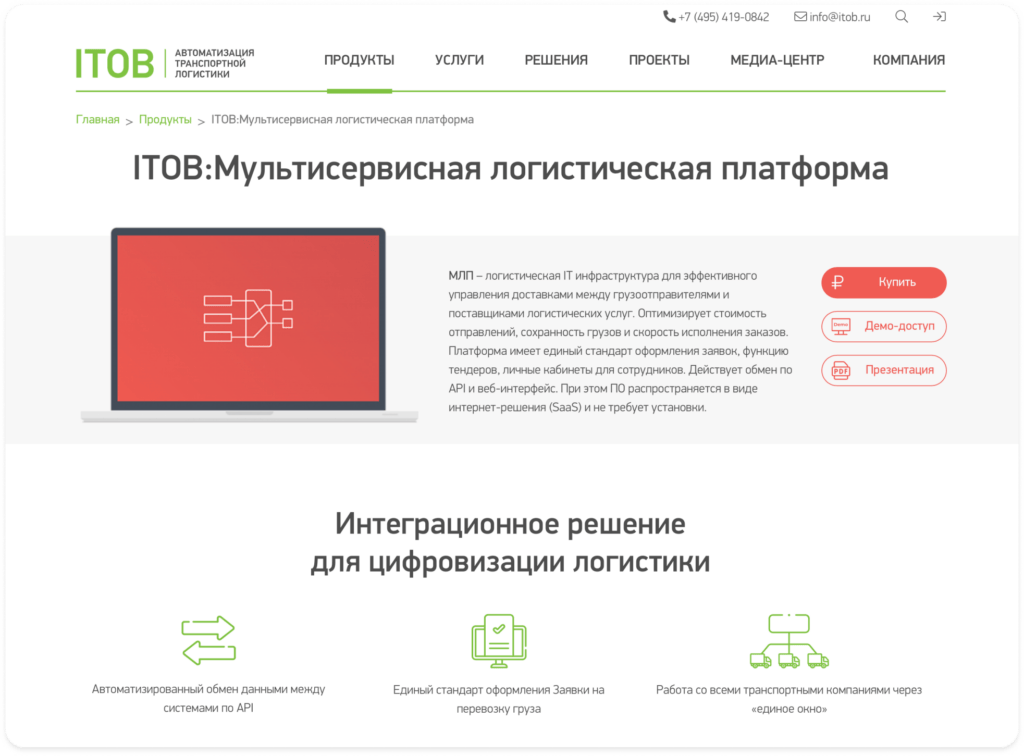Screen dimensions: 1024x756
Task: Click the search magnifier icon
Action: coord(902,17)
